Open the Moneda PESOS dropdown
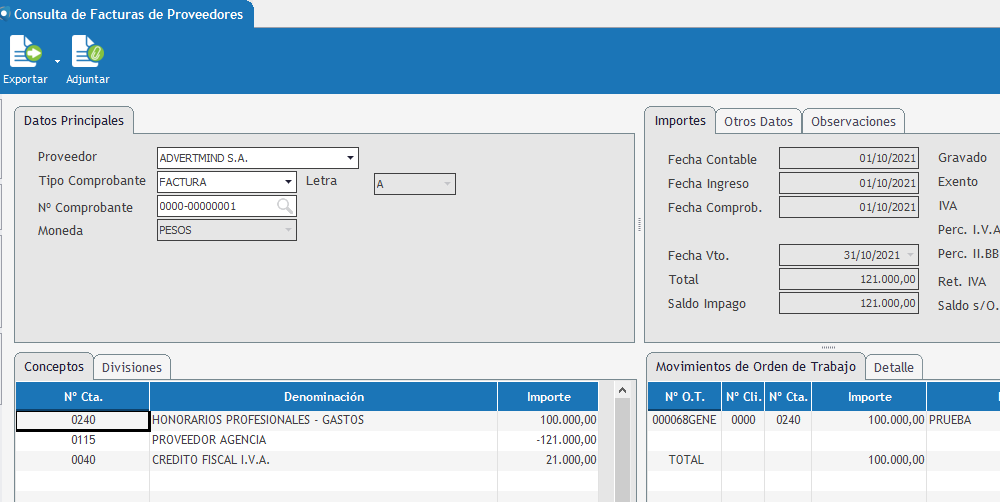 click(x=288, y=230)
